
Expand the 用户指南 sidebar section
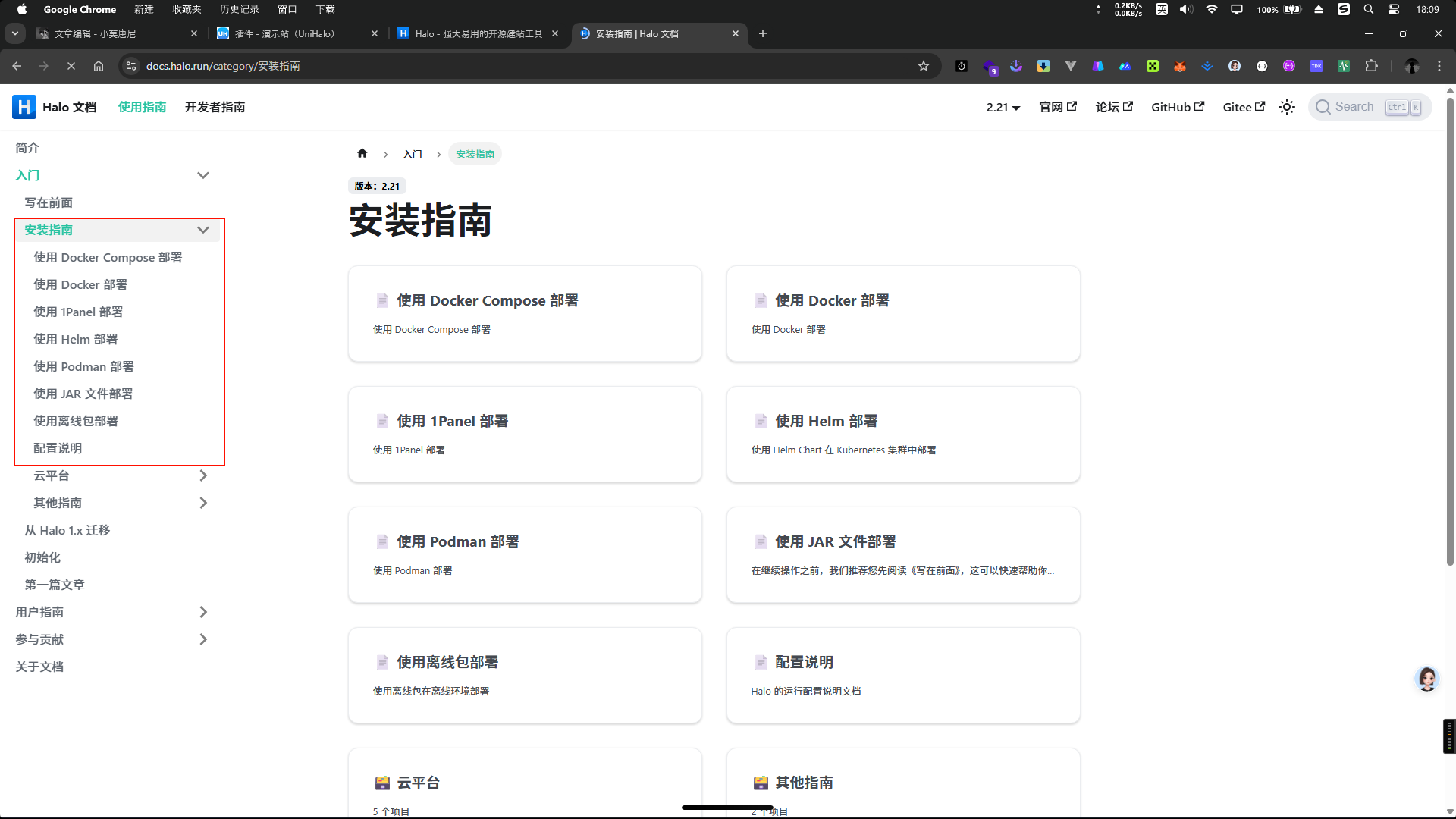[203, 612]
